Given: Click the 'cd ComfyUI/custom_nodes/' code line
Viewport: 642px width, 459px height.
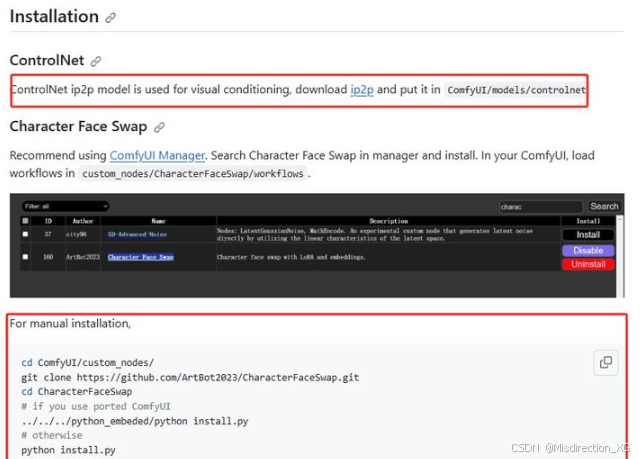Looking at the screenshot, I should 88,363.
